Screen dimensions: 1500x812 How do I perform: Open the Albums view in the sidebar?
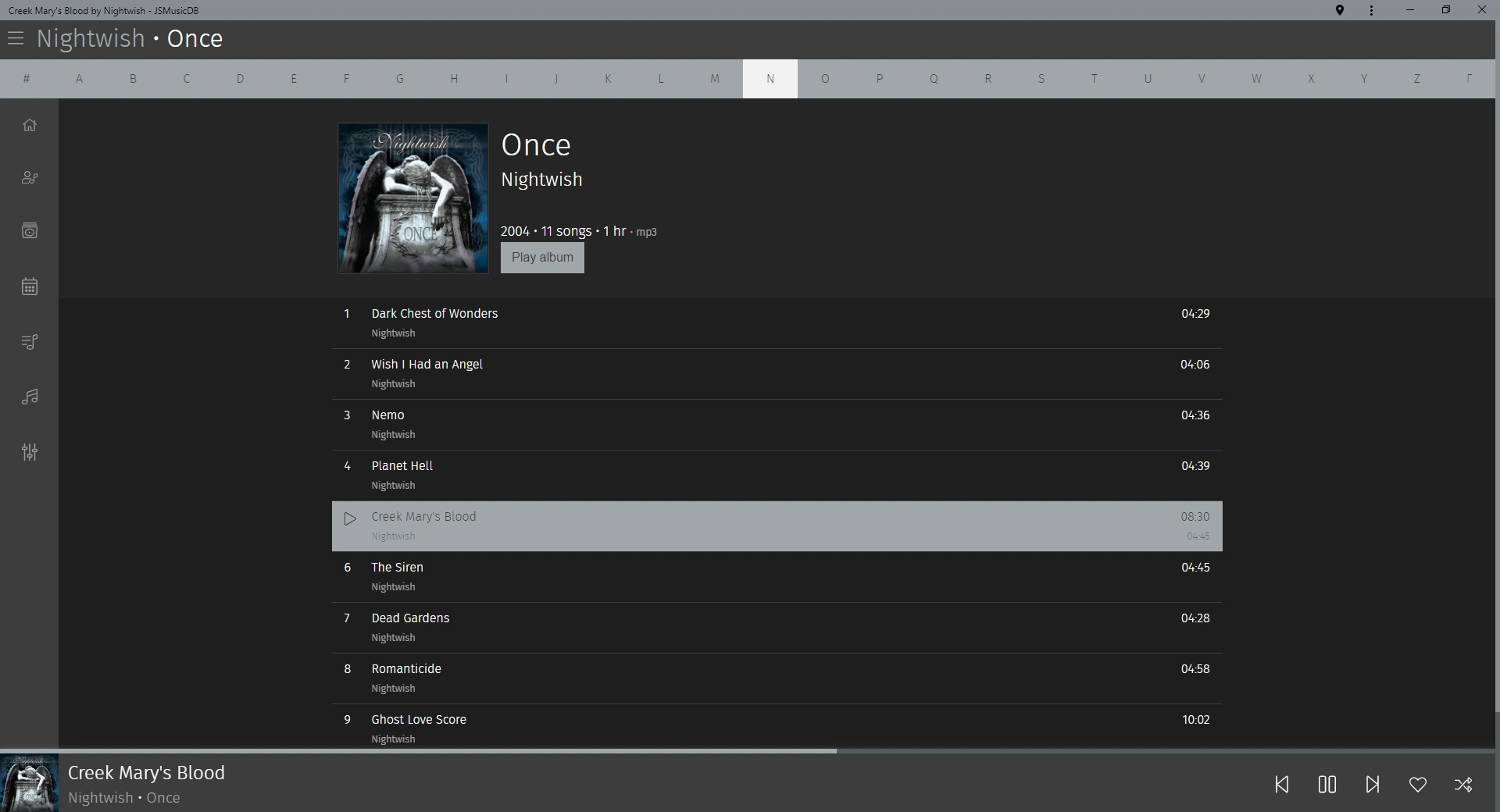click(x=30, y=231)
